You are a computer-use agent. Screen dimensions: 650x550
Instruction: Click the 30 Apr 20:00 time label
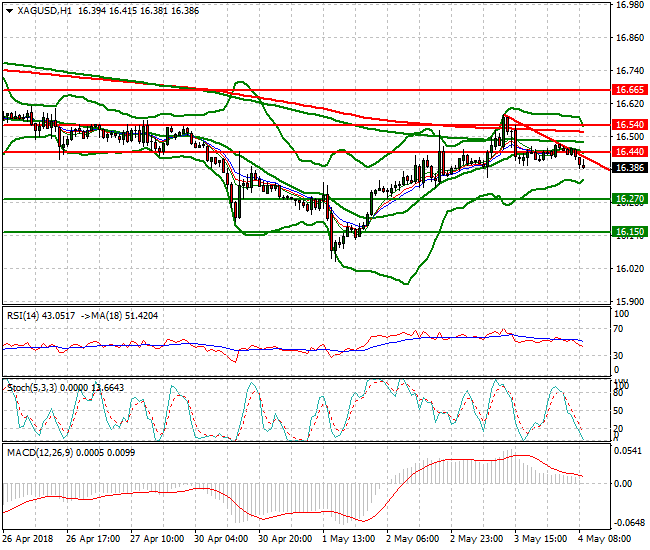tap(285, 539)
